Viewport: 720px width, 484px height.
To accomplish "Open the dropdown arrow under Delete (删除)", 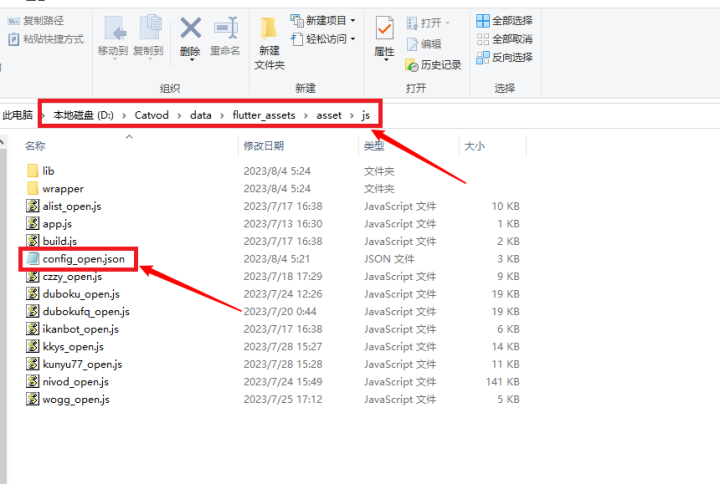I will [x=190, y=61].
